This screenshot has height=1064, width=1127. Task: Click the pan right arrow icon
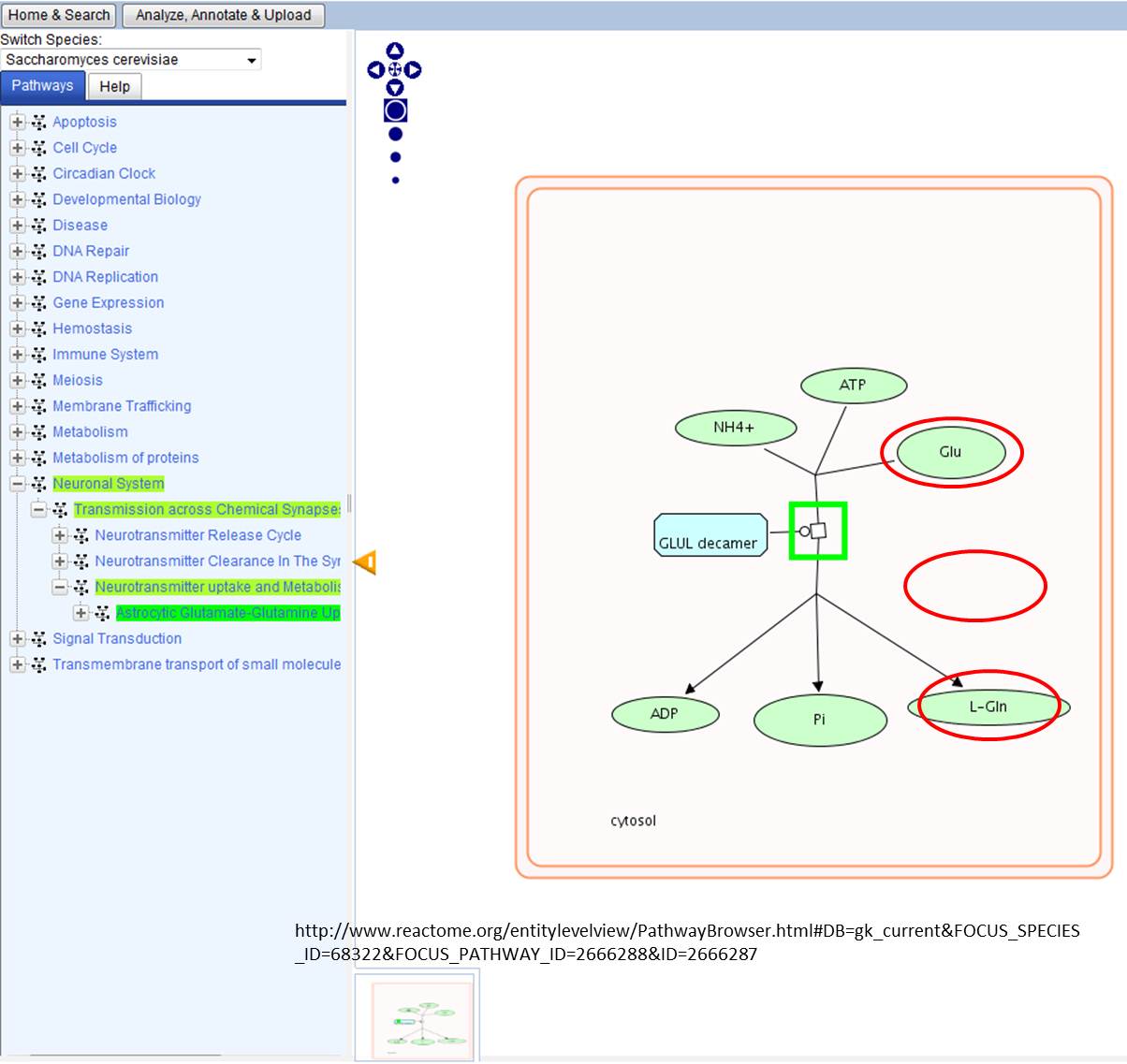(x=414, y=70)
